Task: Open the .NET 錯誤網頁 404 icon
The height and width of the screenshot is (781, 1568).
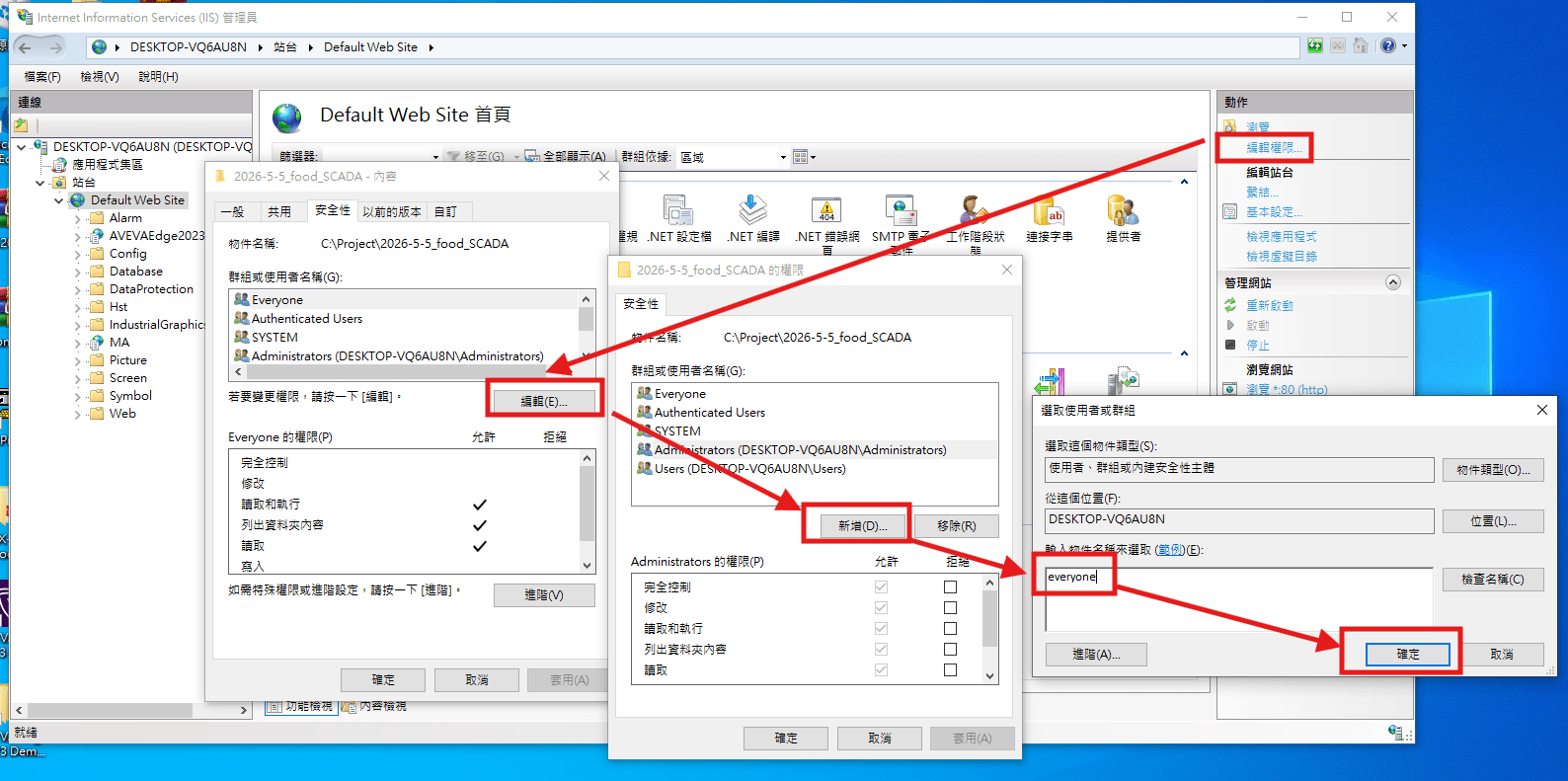Action: (x=826, y=210)
